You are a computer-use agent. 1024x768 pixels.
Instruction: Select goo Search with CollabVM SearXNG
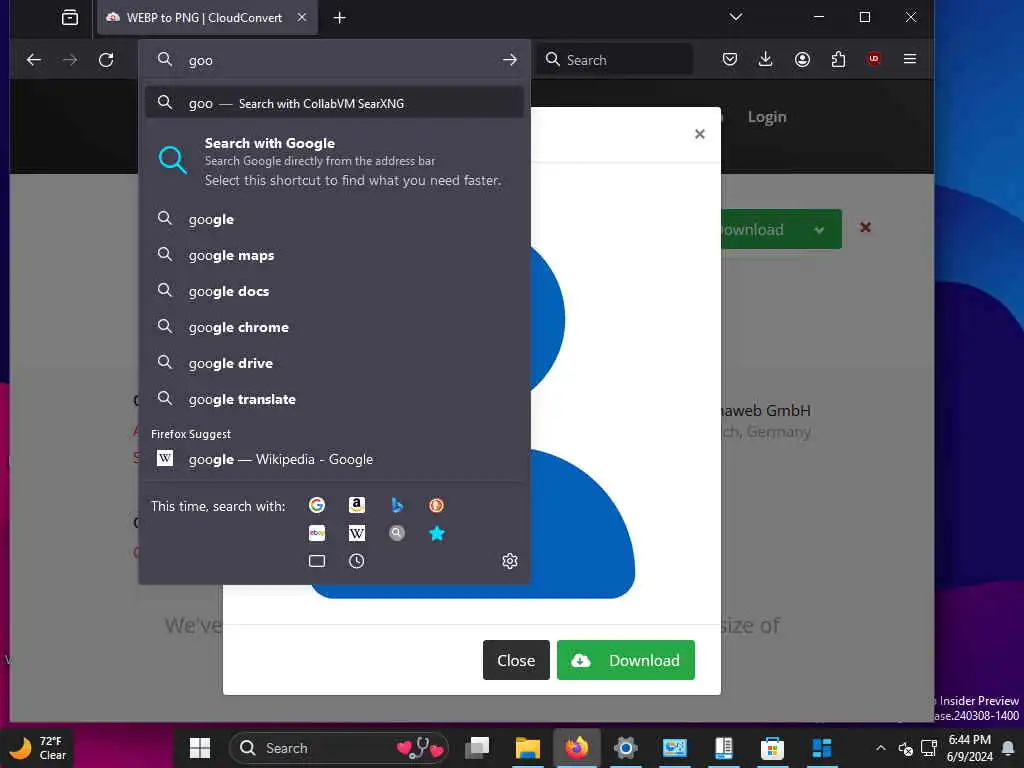[334, 103]
